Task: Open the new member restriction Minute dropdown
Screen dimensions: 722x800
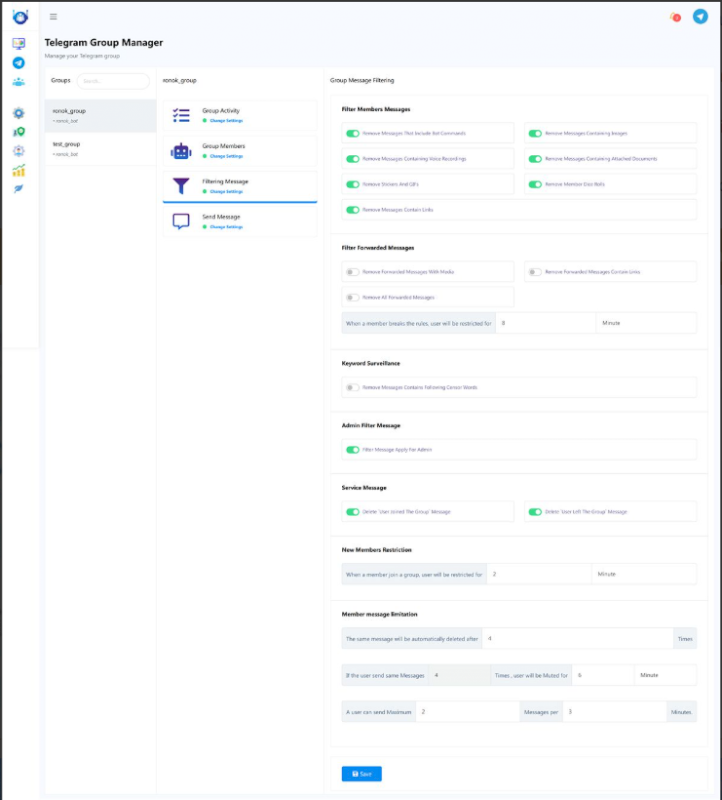Action: (x=644, y=574)
